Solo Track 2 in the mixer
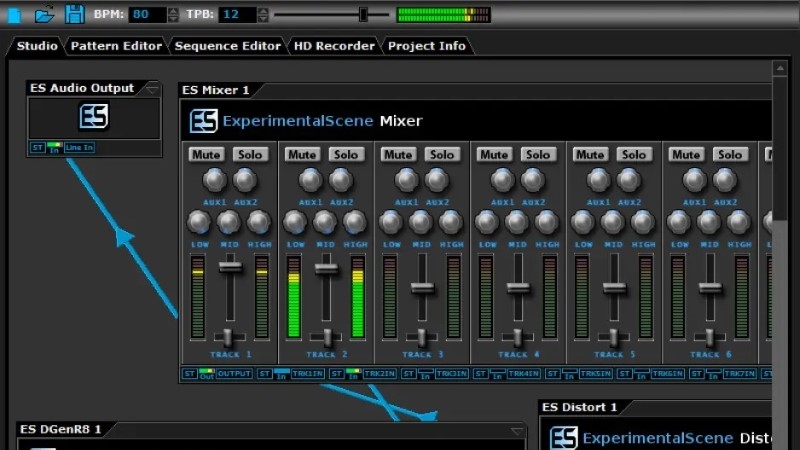The height and width of the screenshot is (450, 800). pos(346,155)
